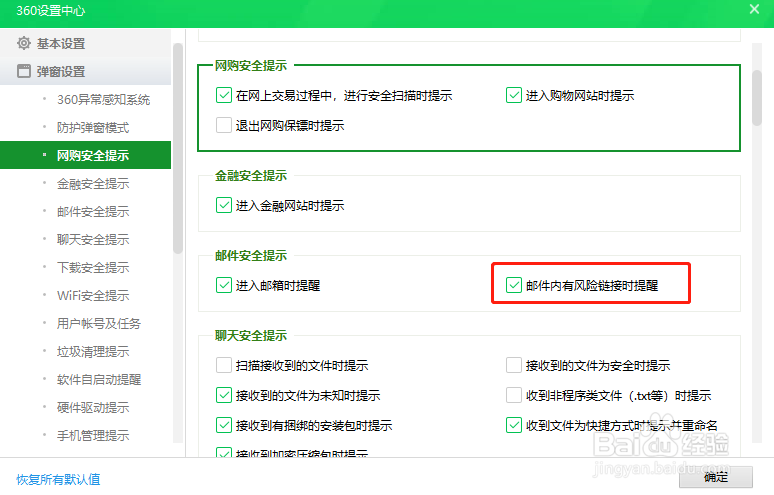Uncheck 收到文件为快捷方式时提示并重命名 checkbox
Viewport: 774px width, 495px height.
click(x=514, y=425)
